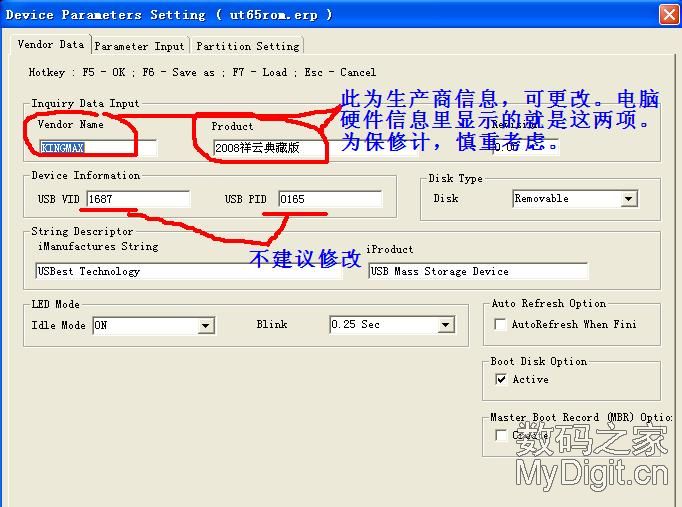Click the iProduct field USB Mass Storage Device
Image resolution: width=682 pixels, height=507 pixels.
click(478, 271)
